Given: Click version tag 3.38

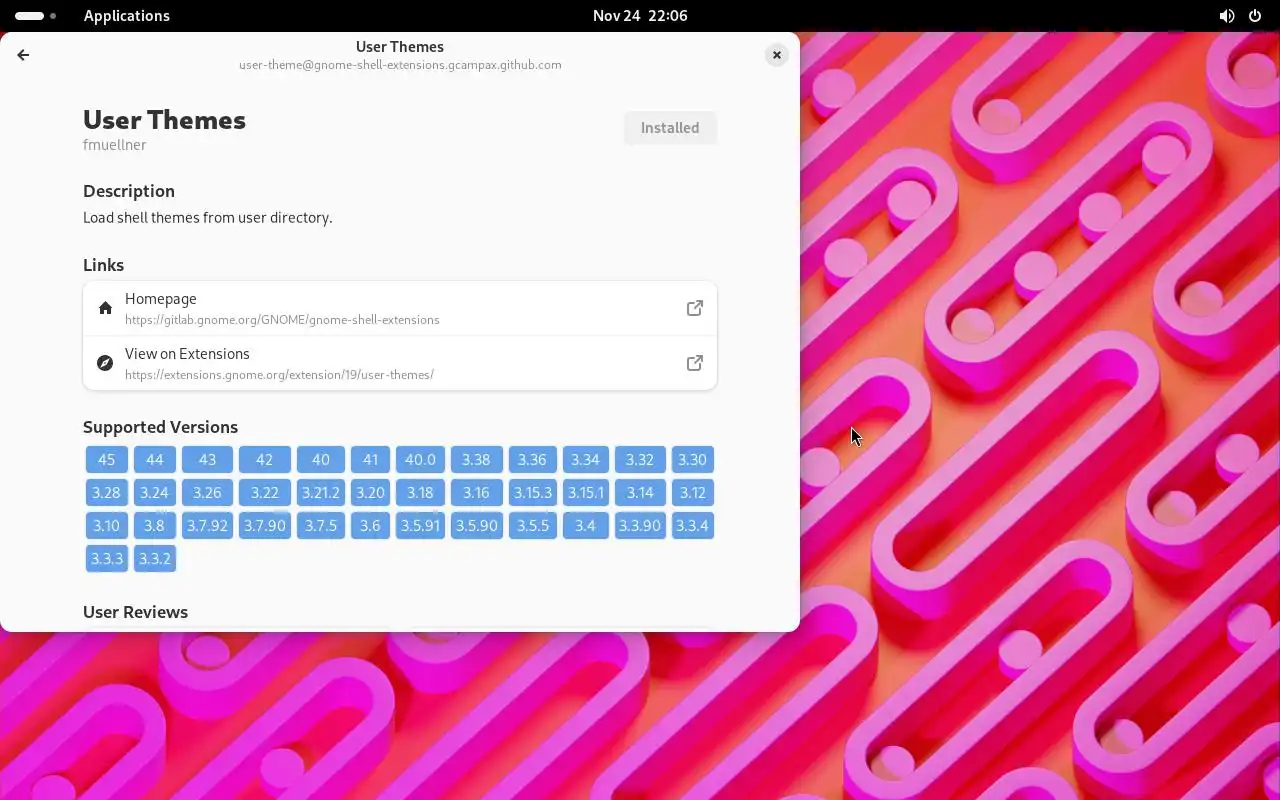Looking at the screenshot, I should 476,460.
